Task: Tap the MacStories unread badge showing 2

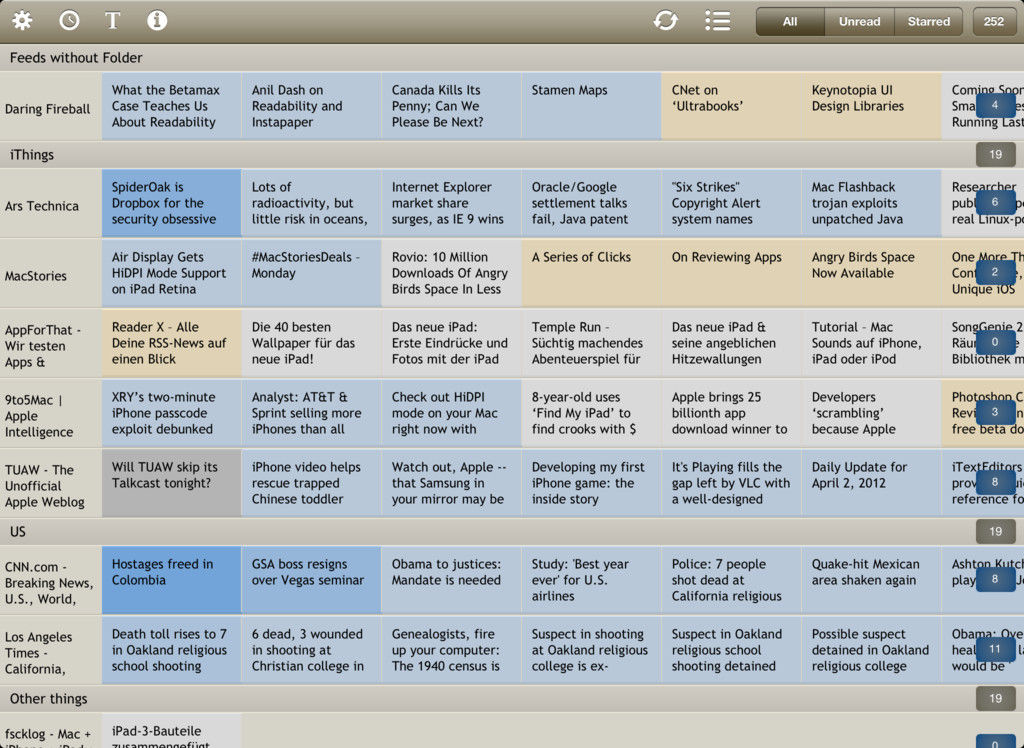Action: (x=995, y=272)
